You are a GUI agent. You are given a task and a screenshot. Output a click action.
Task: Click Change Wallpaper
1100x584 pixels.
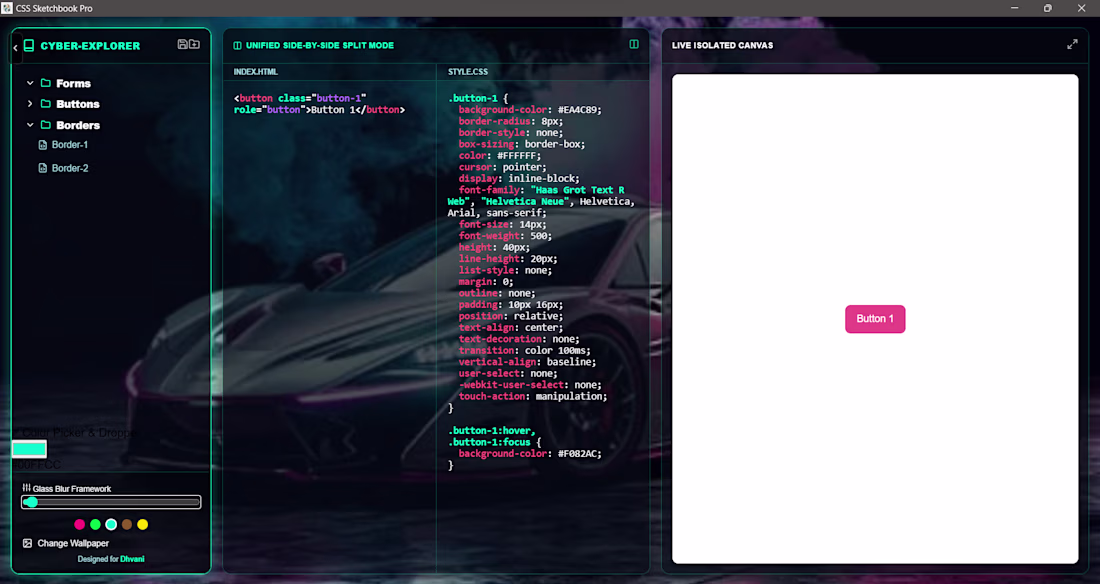tap(66, 543)
